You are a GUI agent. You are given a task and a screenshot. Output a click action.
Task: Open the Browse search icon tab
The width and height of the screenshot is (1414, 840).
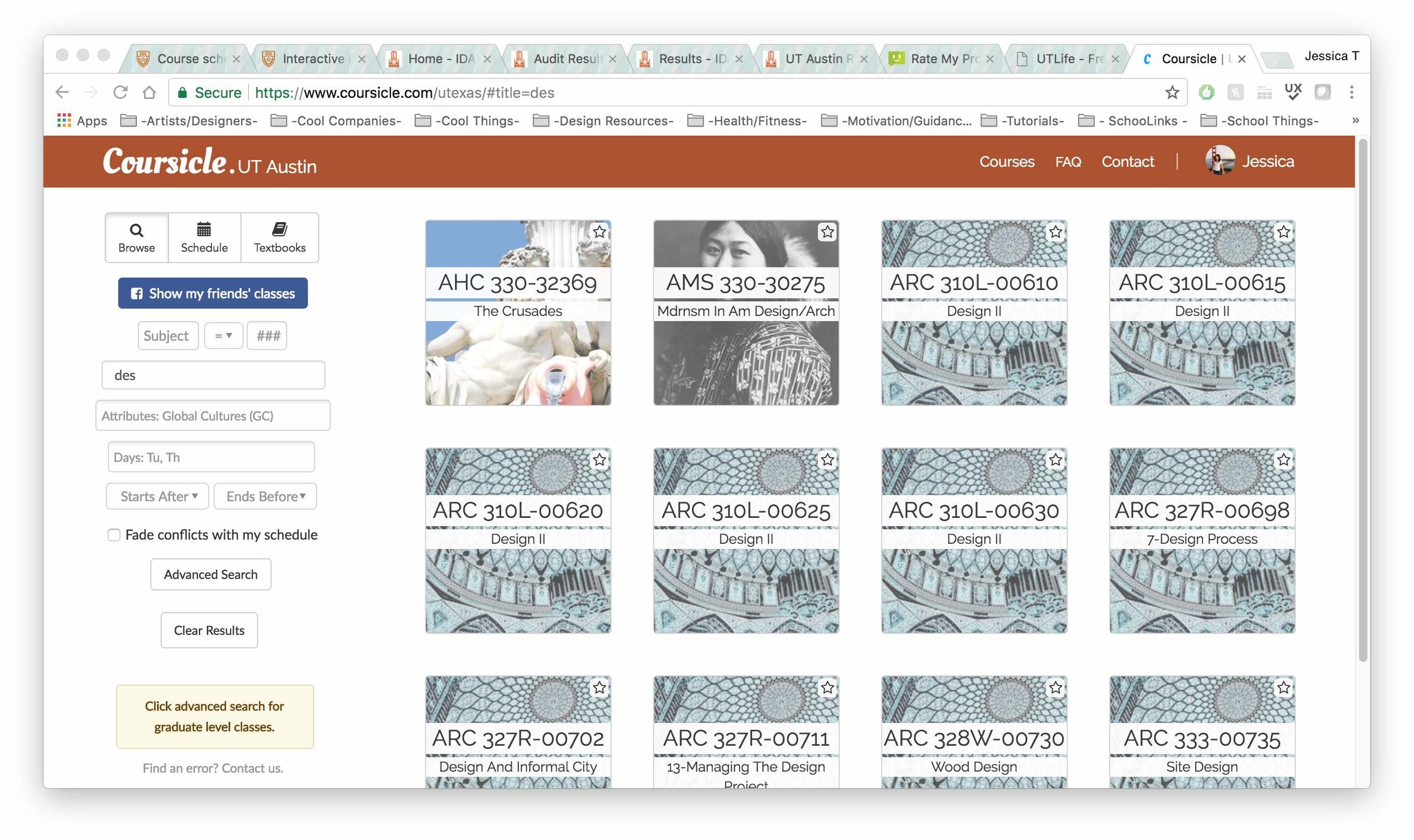136,238
